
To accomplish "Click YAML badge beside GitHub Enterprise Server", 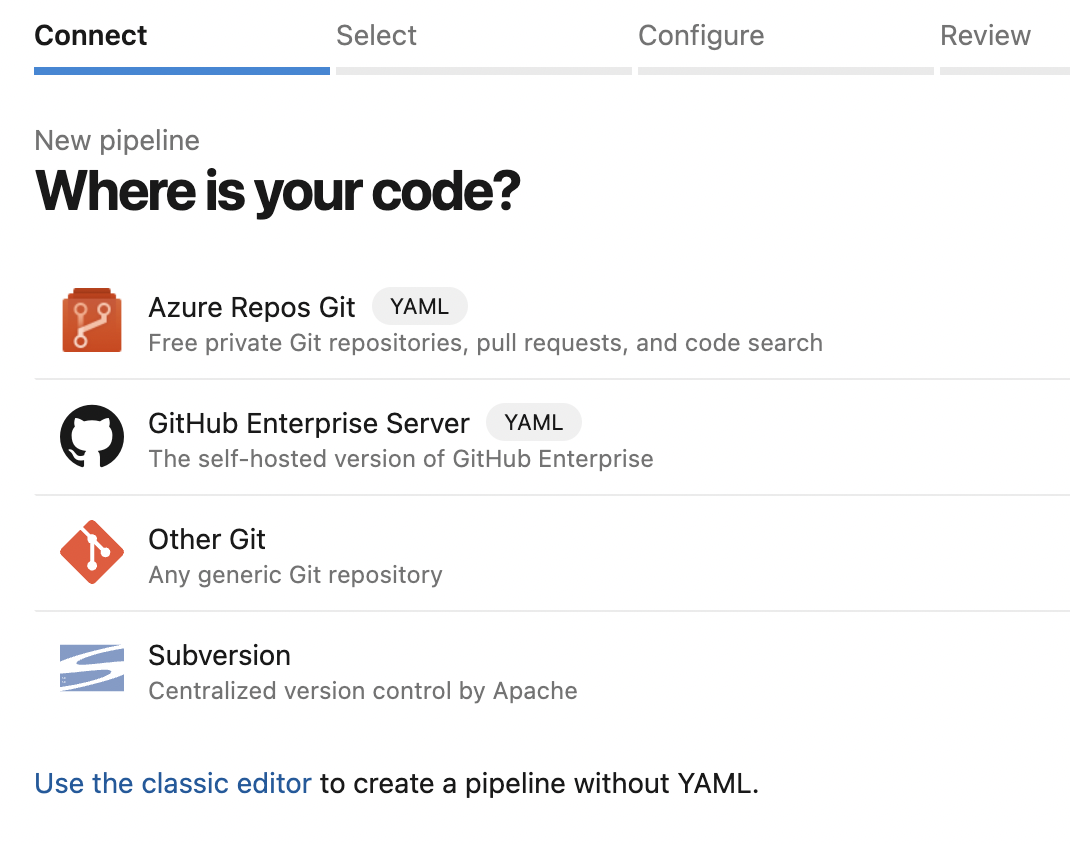I will [533, 422].
